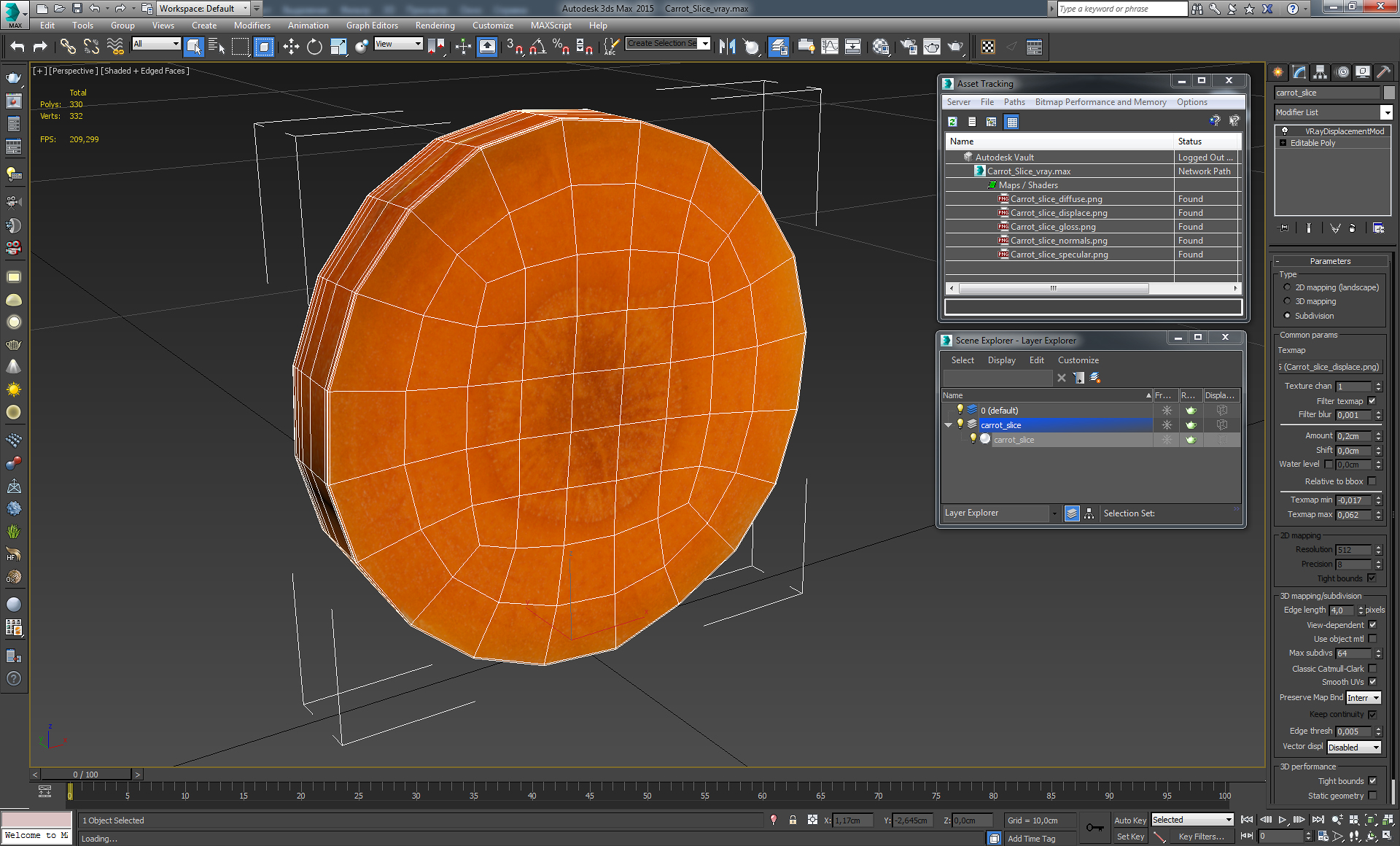1400x846 pixels.
Task: Open the Material Editor icon
Action: point(881,47)
